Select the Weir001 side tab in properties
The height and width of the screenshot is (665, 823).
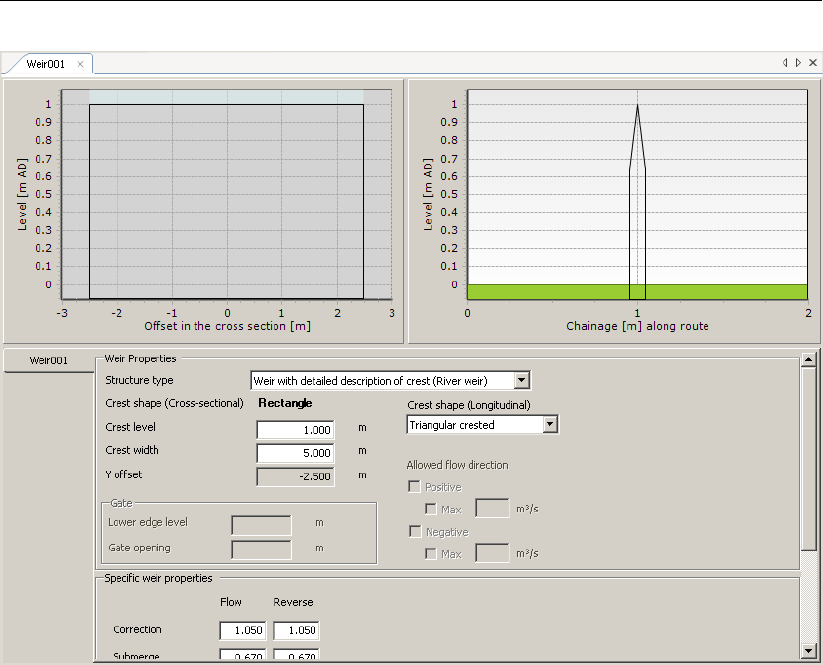(x=48, y=360)
